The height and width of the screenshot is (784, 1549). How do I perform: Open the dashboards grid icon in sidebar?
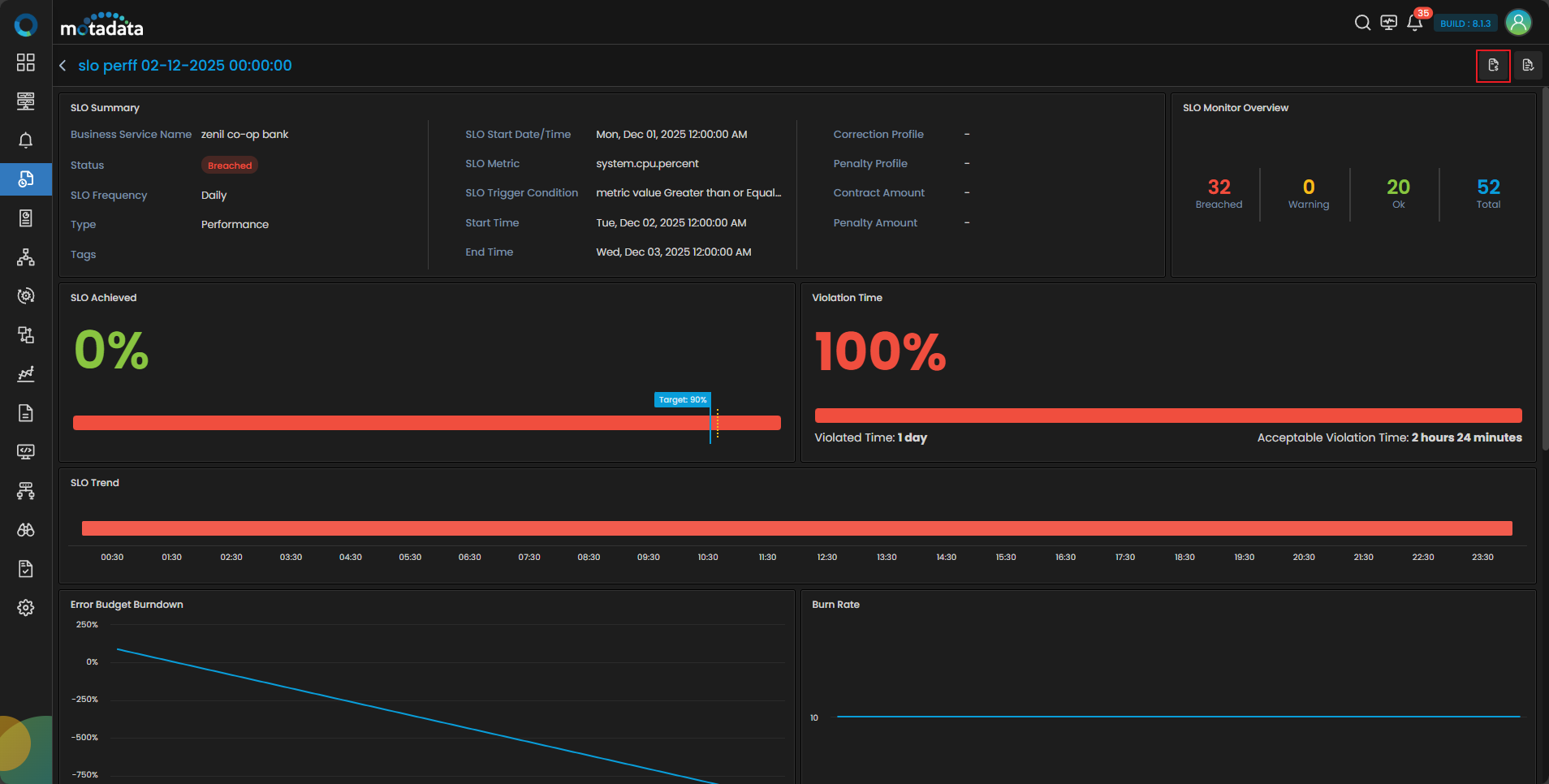[x=26, y=62]
